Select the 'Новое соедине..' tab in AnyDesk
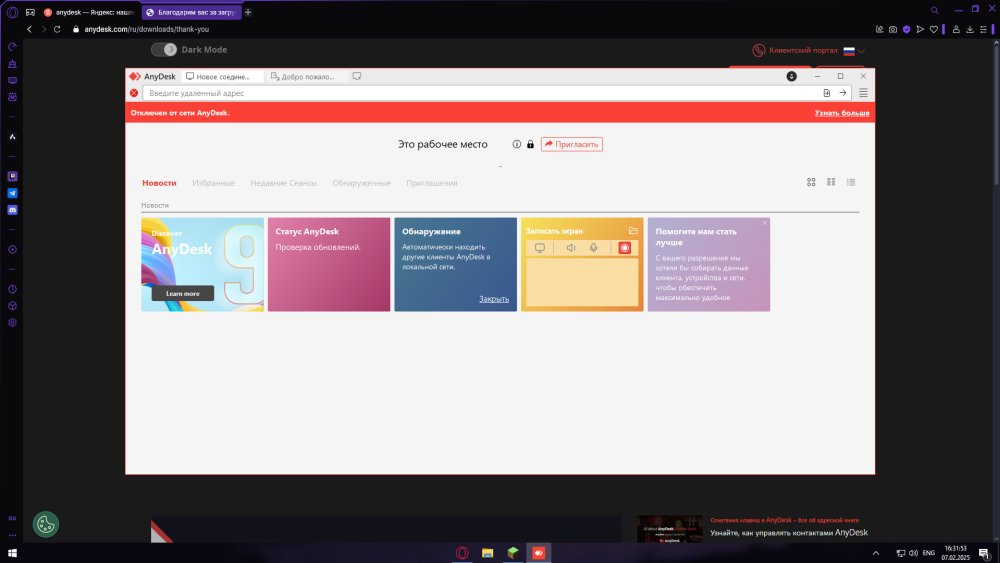 [x=222, y=77]
